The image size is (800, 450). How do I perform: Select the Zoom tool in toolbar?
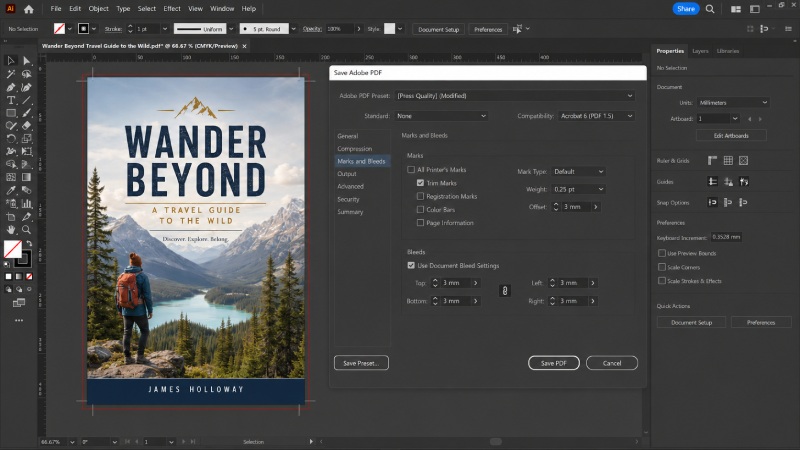[x=27, y=230]
